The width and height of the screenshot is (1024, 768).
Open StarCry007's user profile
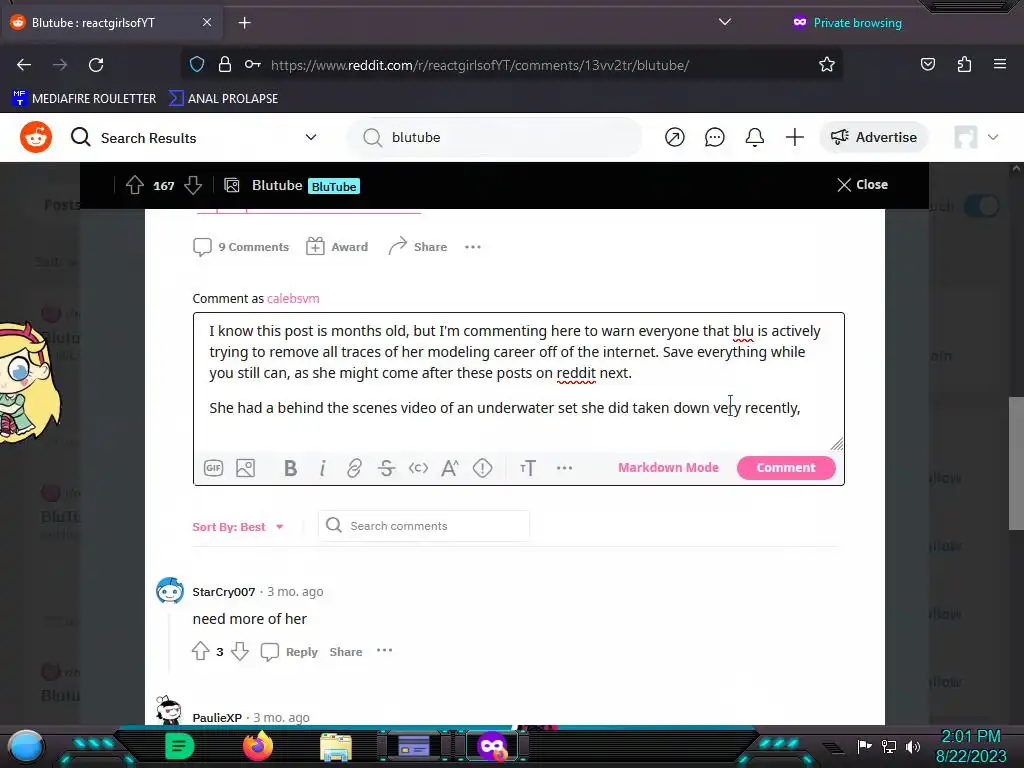click(x=223, y=592)
